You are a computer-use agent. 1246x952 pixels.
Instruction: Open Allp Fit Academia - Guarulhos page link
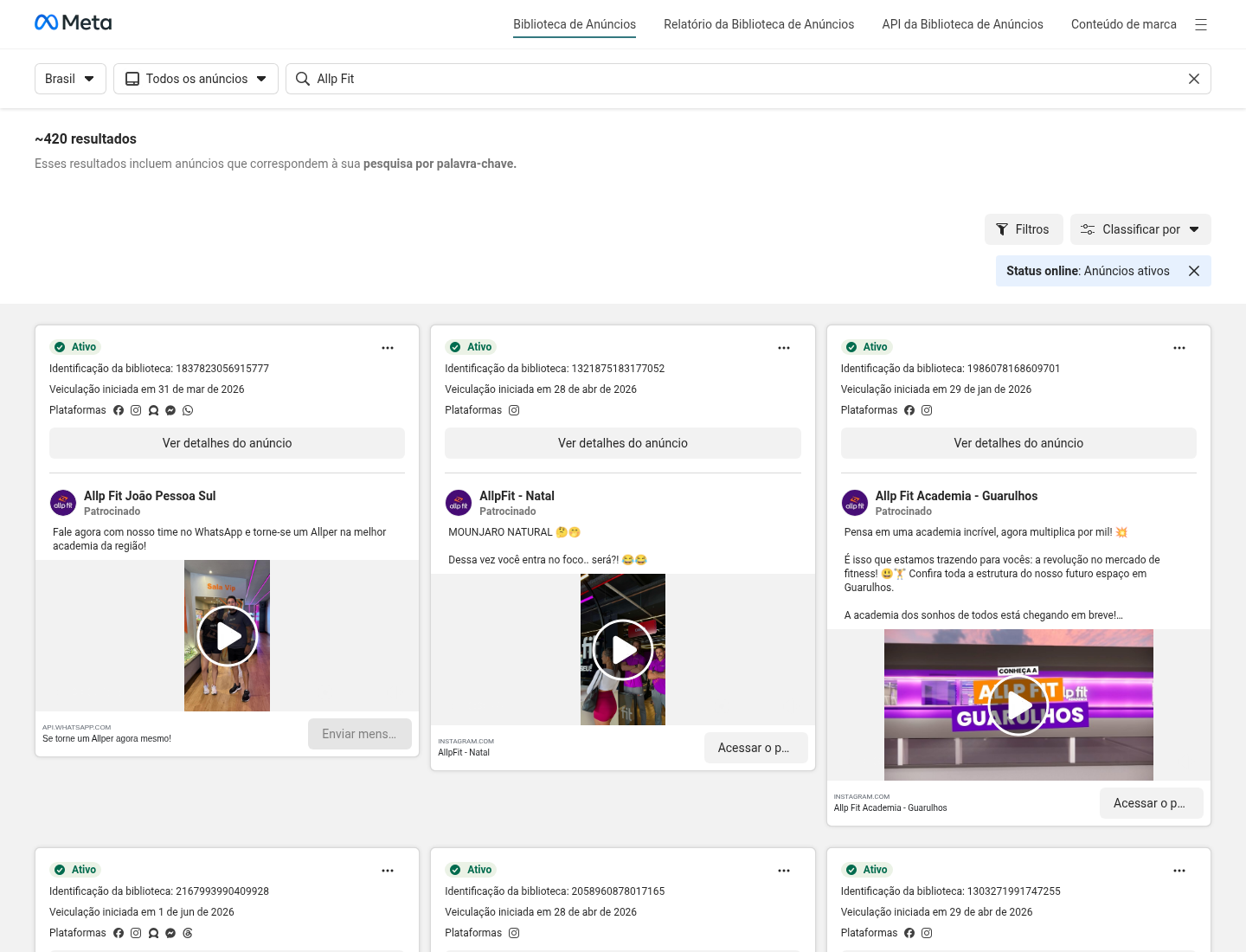(956, 496)
